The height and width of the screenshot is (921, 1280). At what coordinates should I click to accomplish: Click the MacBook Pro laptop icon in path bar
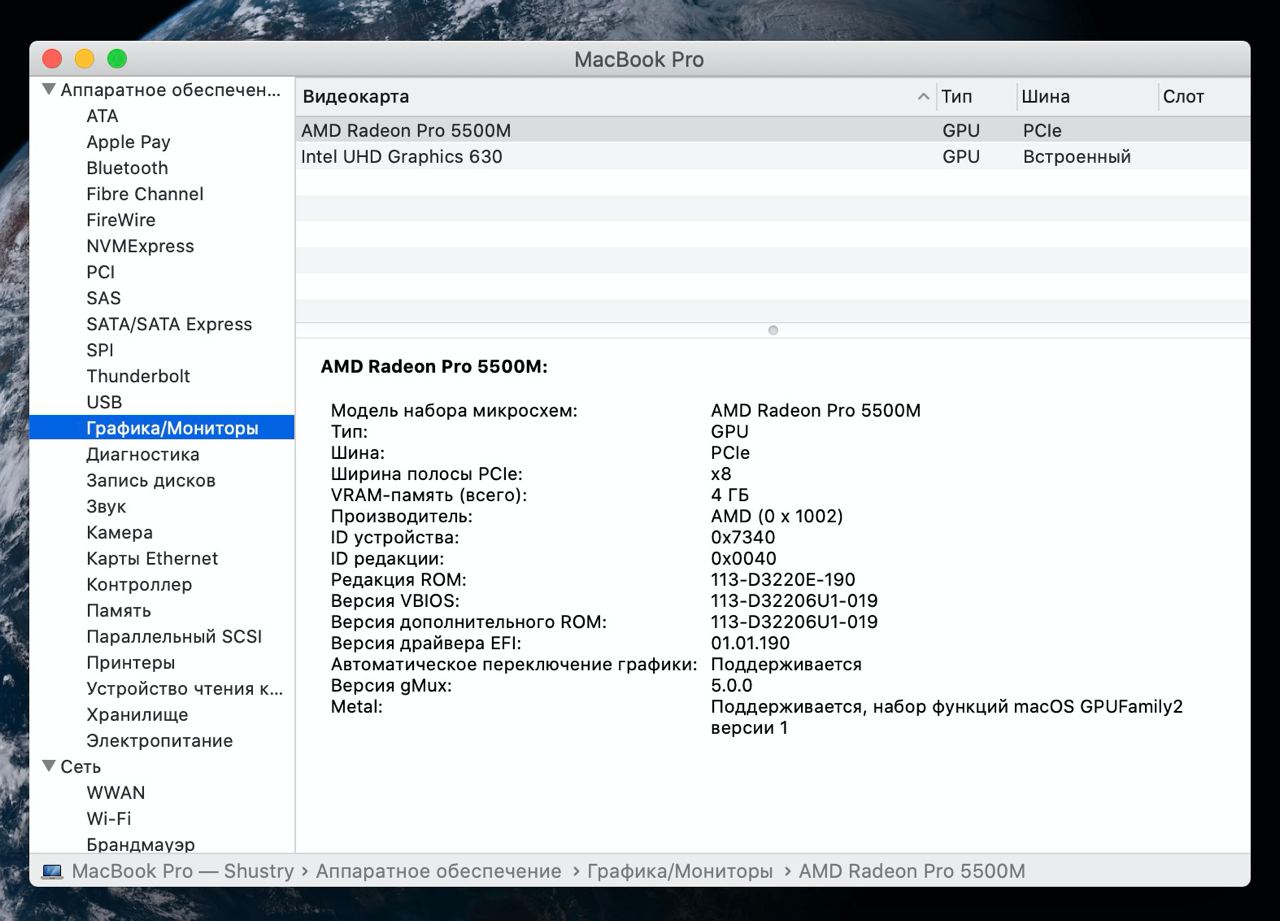[x=52, y=871]
